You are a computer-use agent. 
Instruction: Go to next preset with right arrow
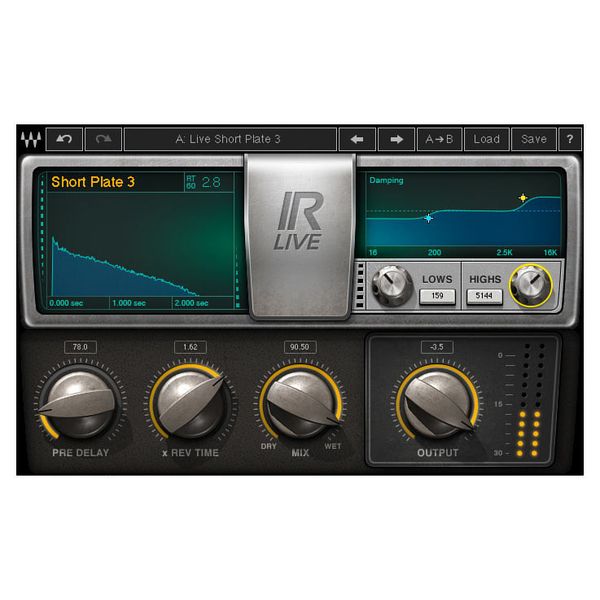[396, 139]
